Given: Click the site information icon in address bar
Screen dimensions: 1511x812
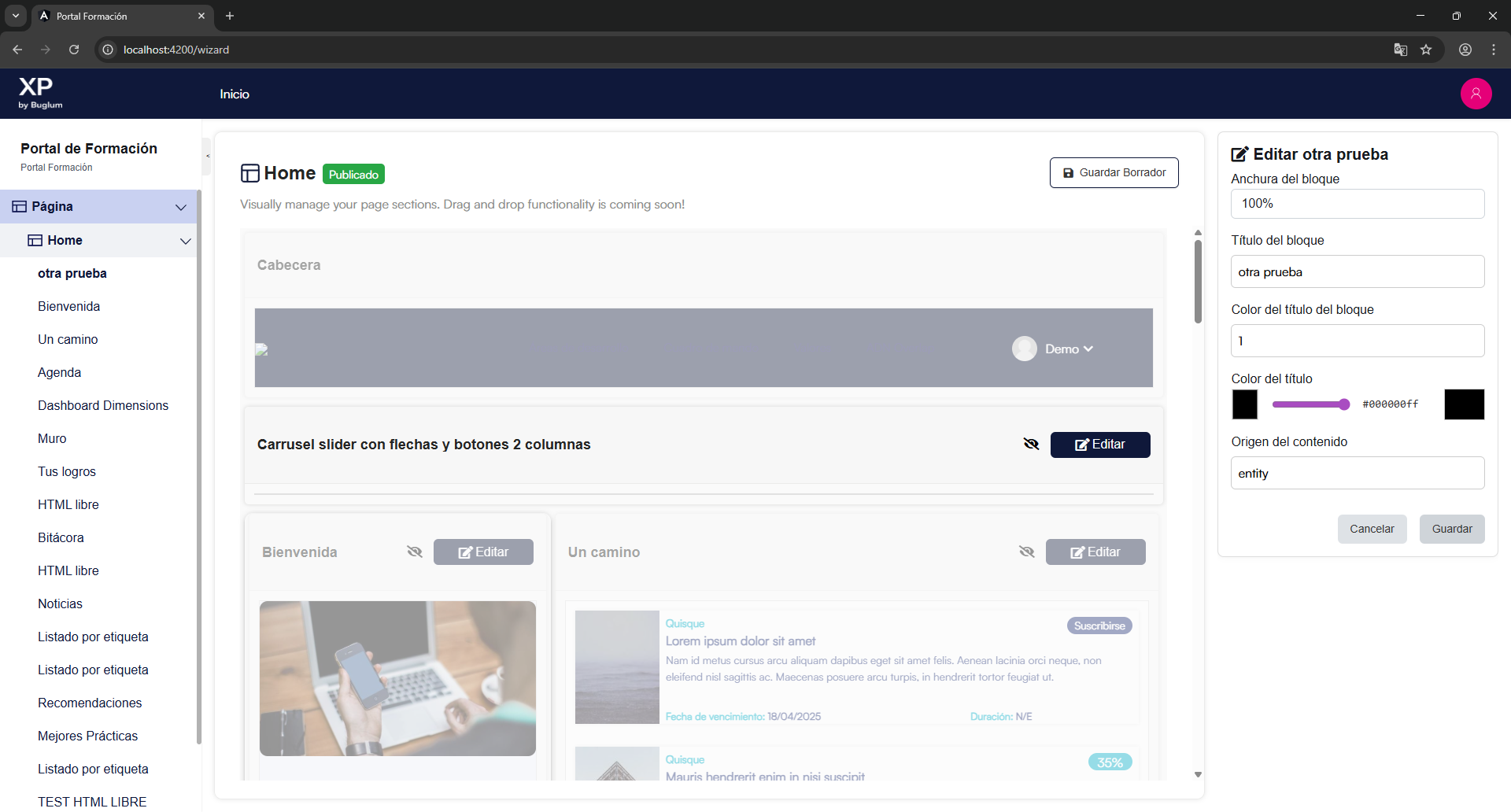Looking at the screenshot, I should pyautogui.click(x=108, y=50).
